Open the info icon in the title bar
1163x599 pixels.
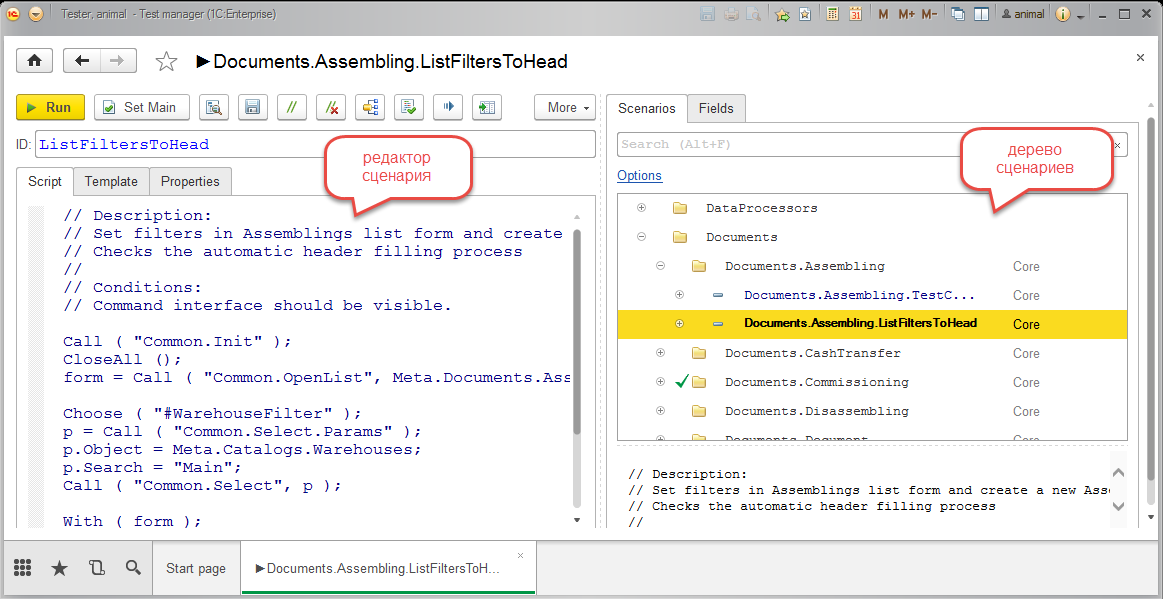1063,14
